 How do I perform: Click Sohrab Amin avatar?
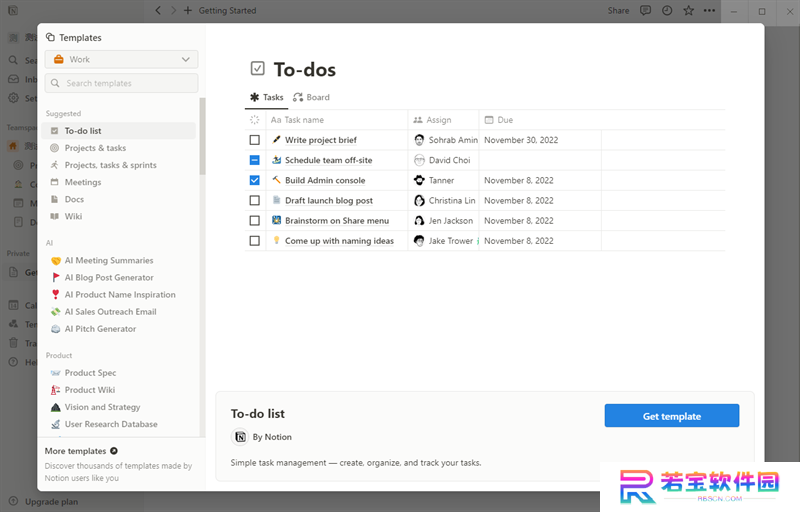coord(419,140)
